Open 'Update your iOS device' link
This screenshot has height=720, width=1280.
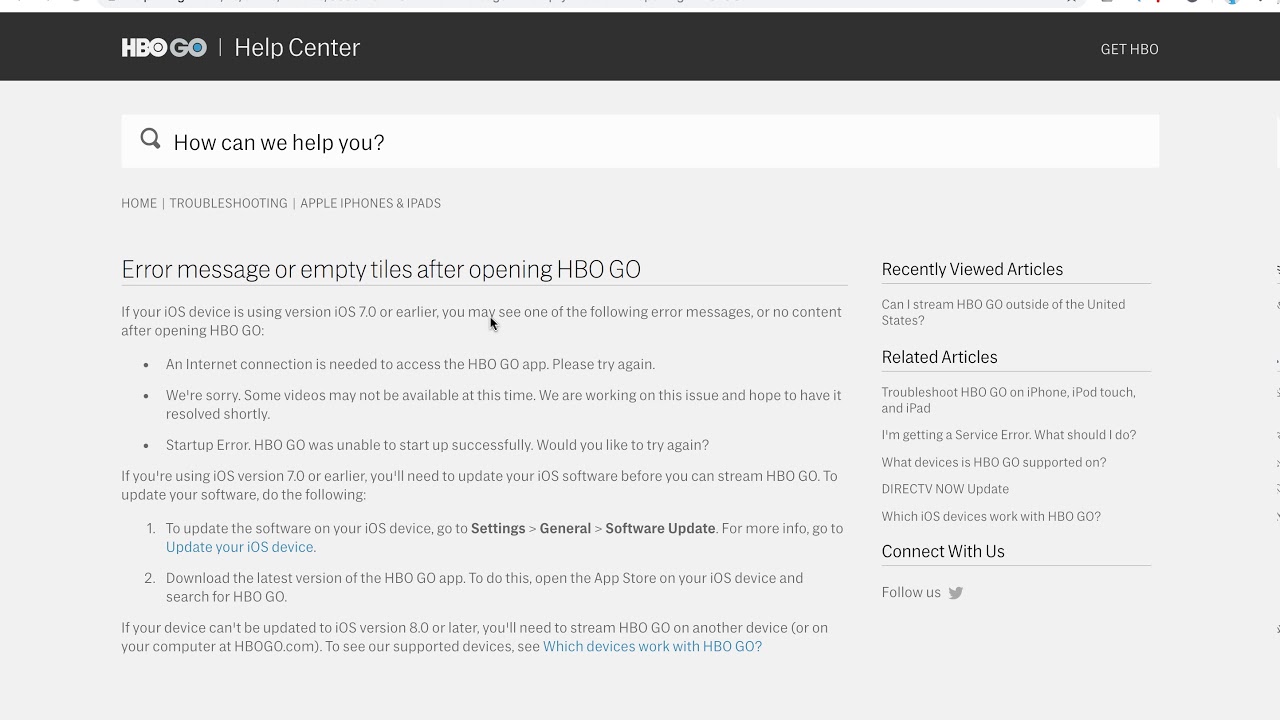(x=239, y=547)
